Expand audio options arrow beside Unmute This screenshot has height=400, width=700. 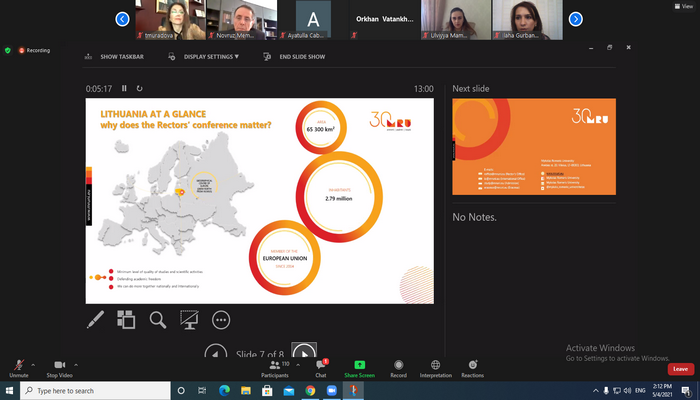pos(33,364)
